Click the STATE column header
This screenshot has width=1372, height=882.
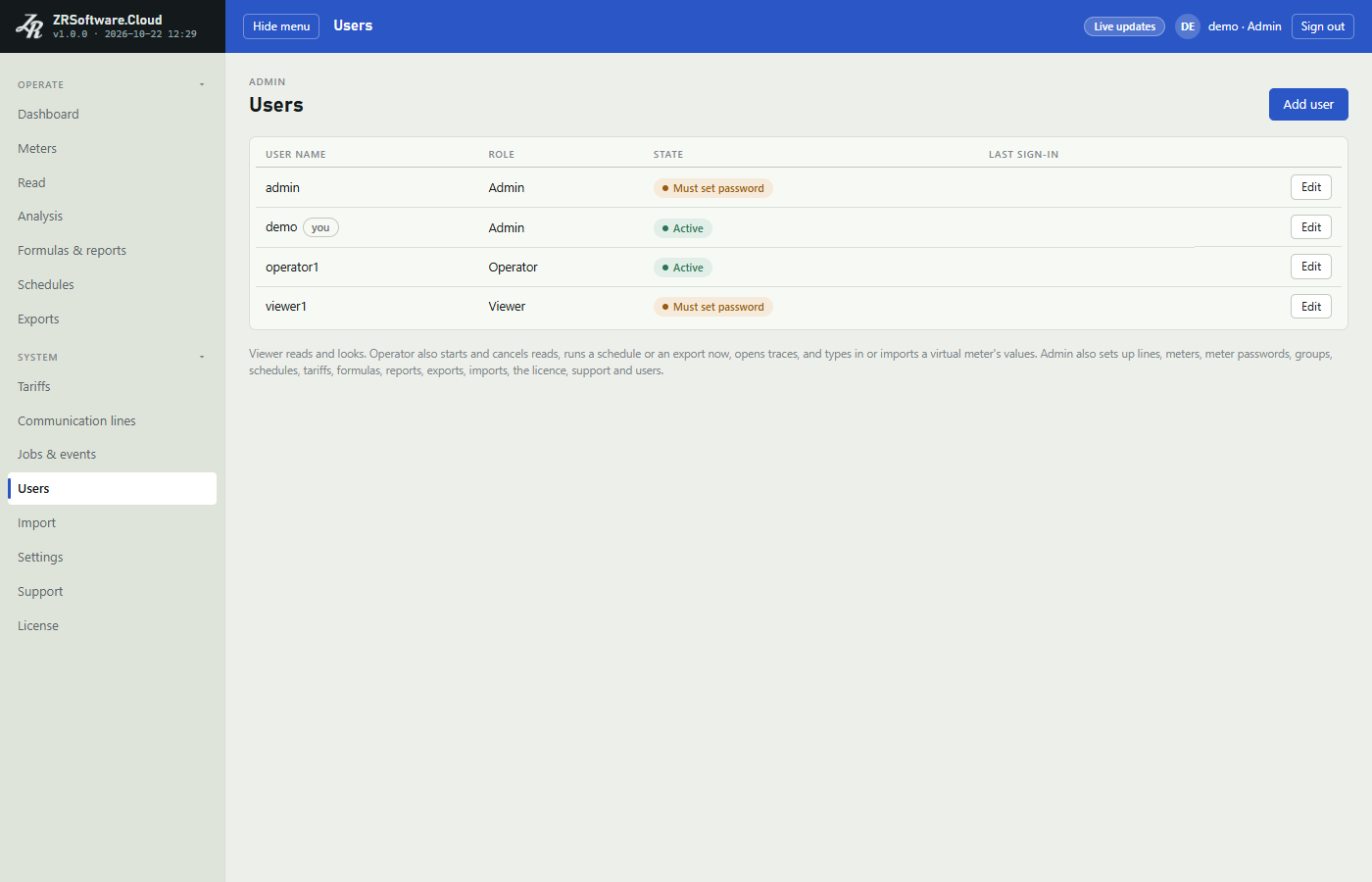coord(668,155)
